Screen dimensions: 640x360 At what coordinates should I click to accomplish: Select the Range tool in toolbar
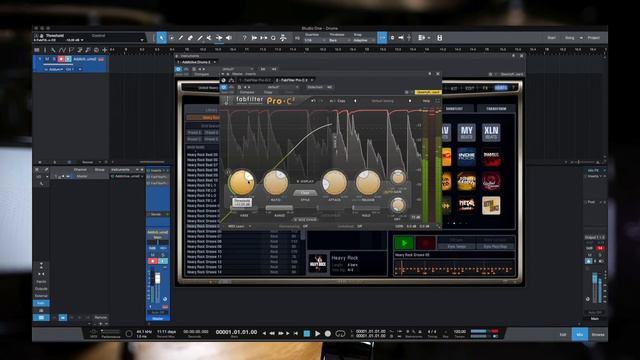pos(171,38)
